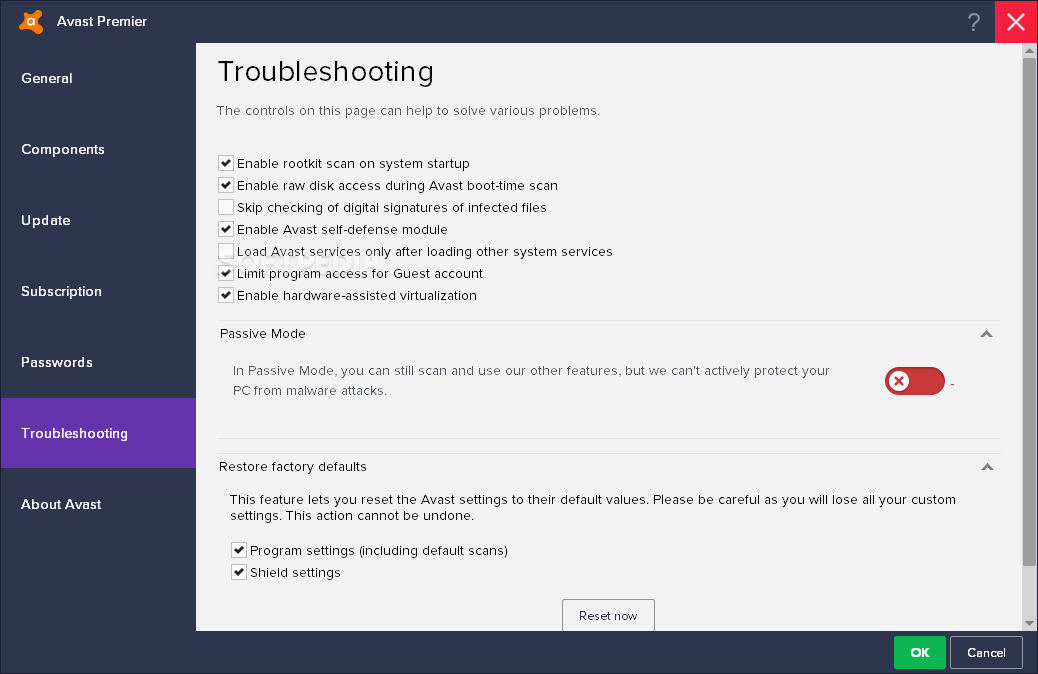Screen dimensions: 1038x674
Task: Click the Restore factory defaults title
Action: (293, 467)
